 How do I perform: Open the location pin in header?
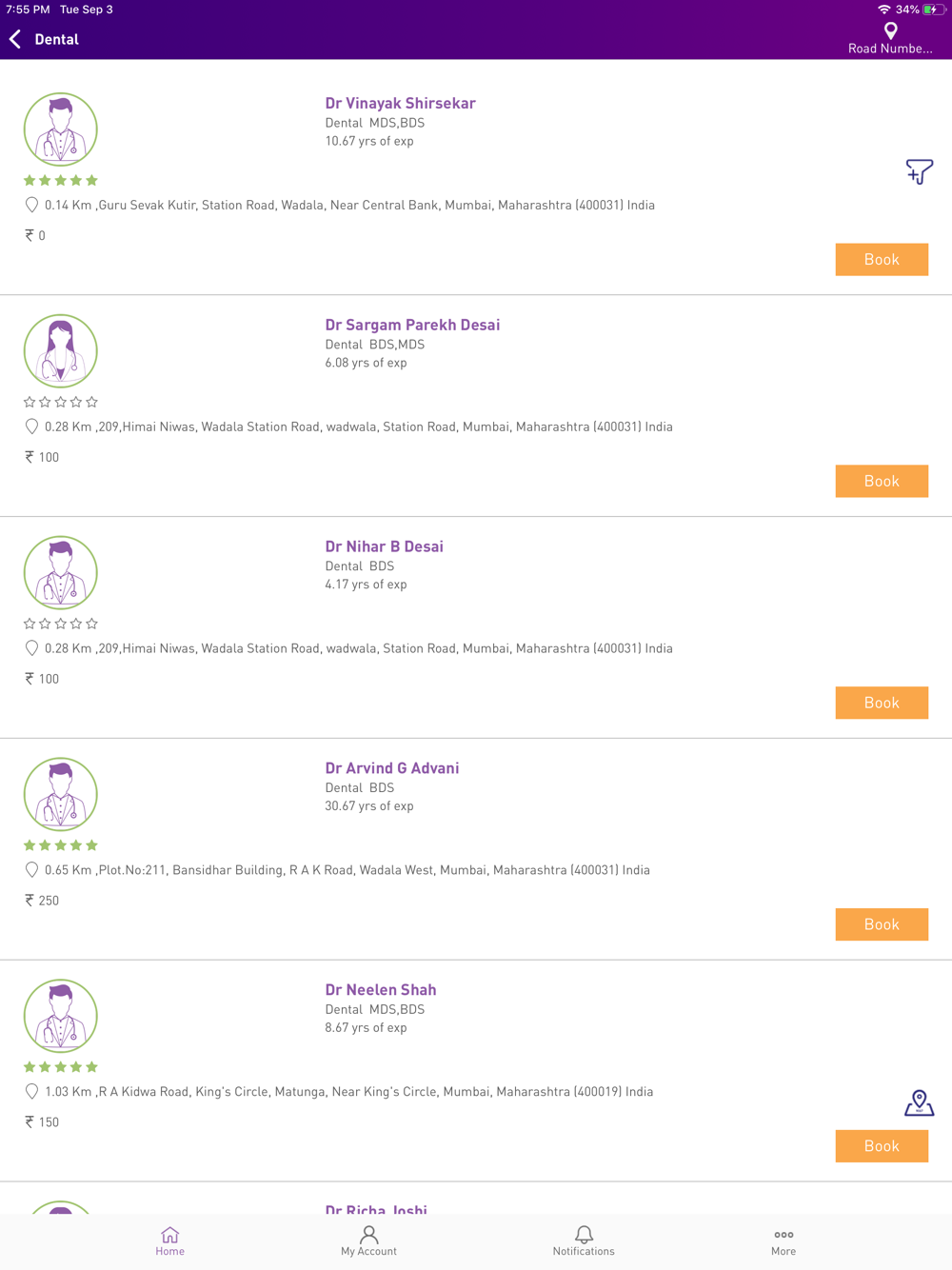(890, 30)
